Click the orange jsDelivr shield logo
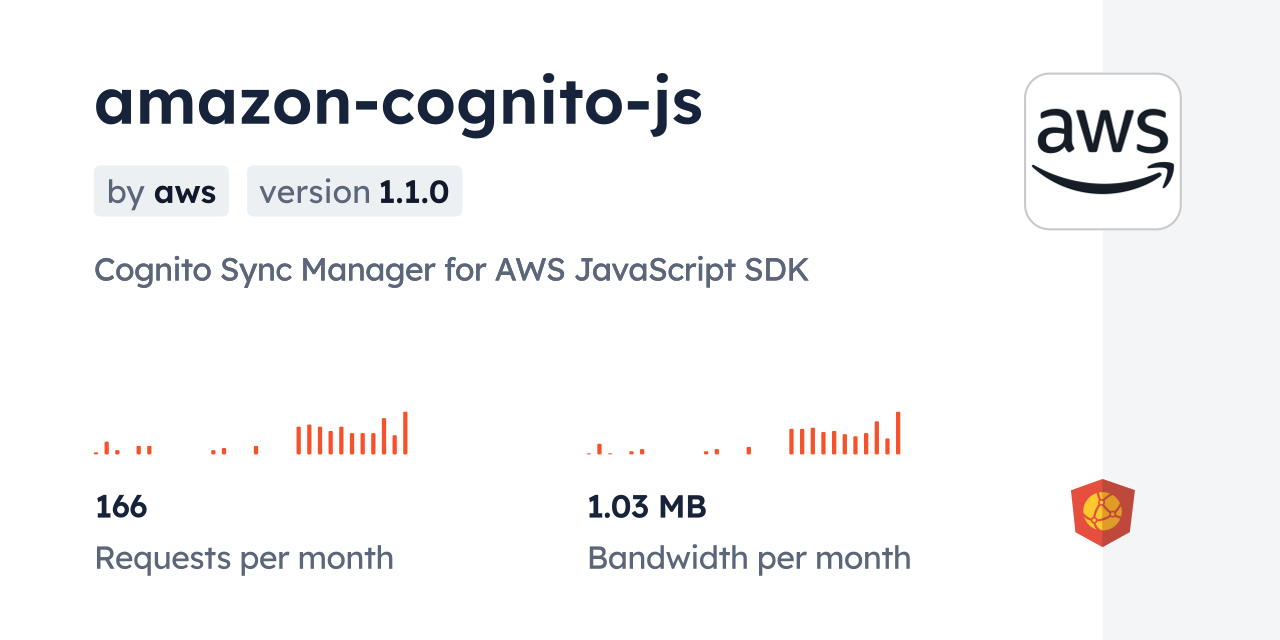 click(1102, 512)
